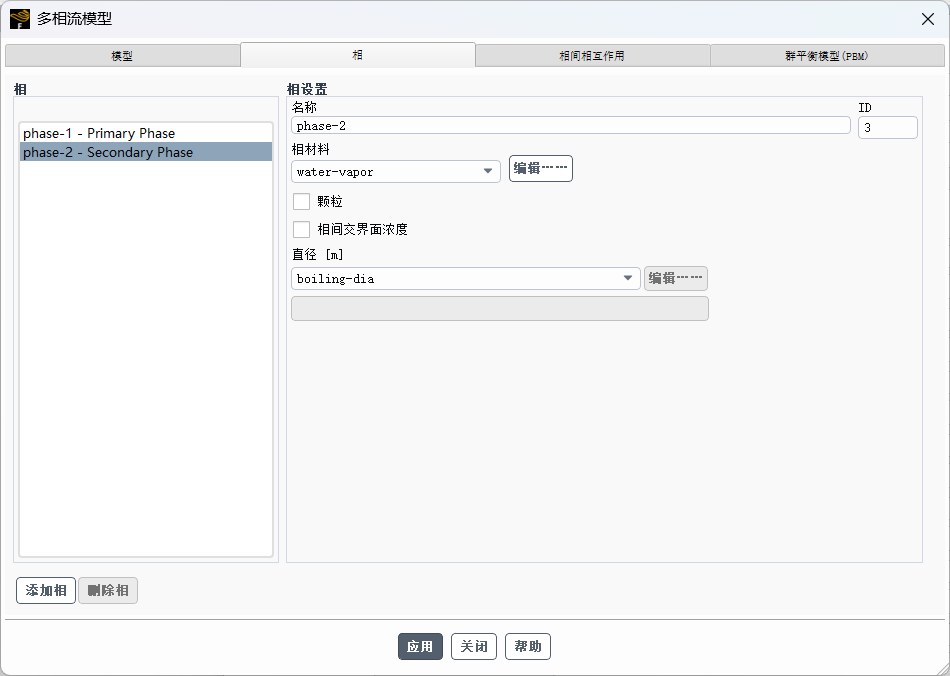This screenshot has width=950, height=676.
Task: Enable the 颗粒 checkbox
Action: (301, 201)
